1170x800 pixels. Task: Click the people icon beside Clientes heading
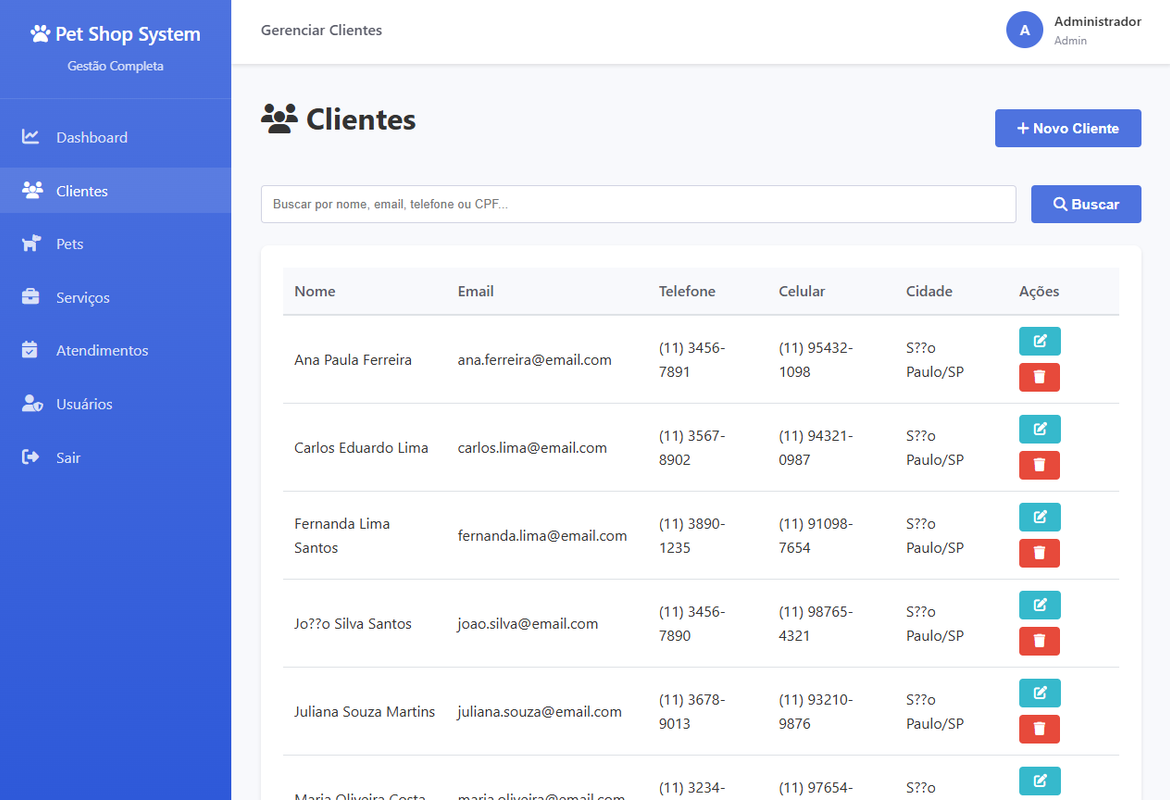[279, 119]
